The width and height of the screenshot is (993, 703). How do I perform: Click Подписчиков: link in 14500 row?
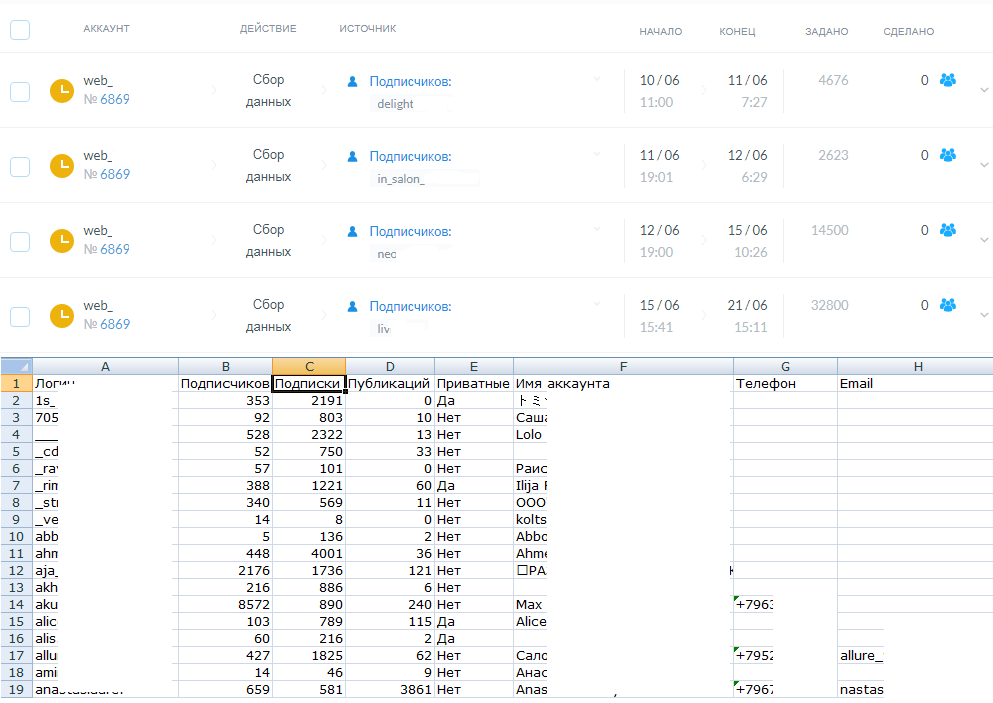click(x=410, y=231)
